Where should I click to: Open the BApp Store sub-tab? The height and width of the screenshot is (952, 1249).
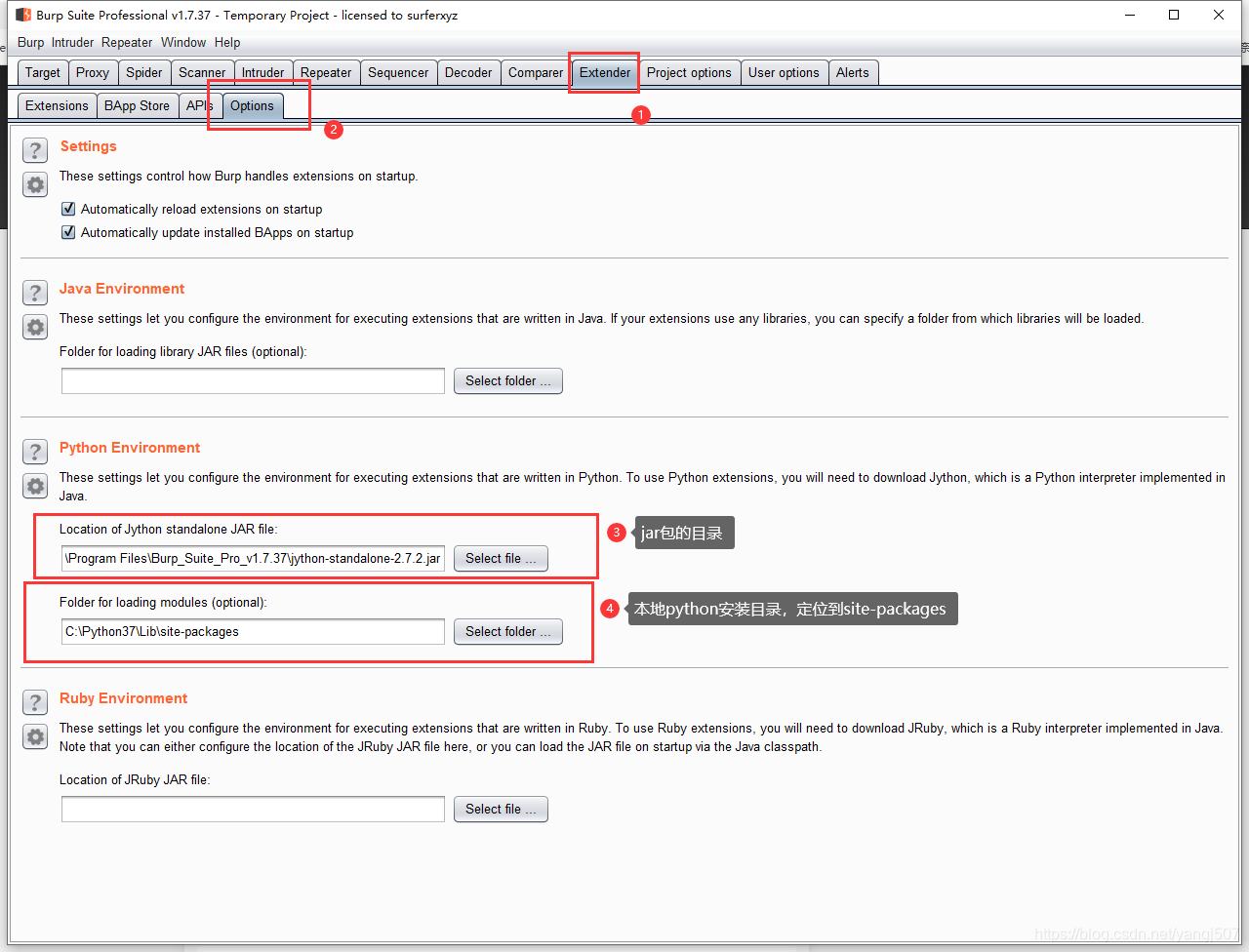pyautogui.click(x=137, y=105)
